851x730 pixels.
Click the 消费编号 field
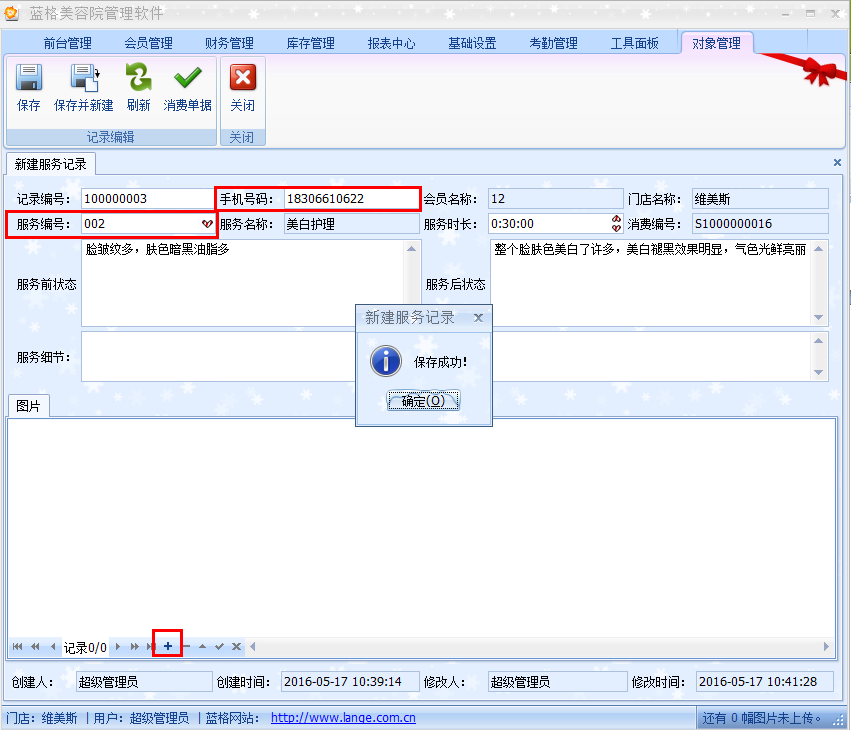tap(760, 224)
